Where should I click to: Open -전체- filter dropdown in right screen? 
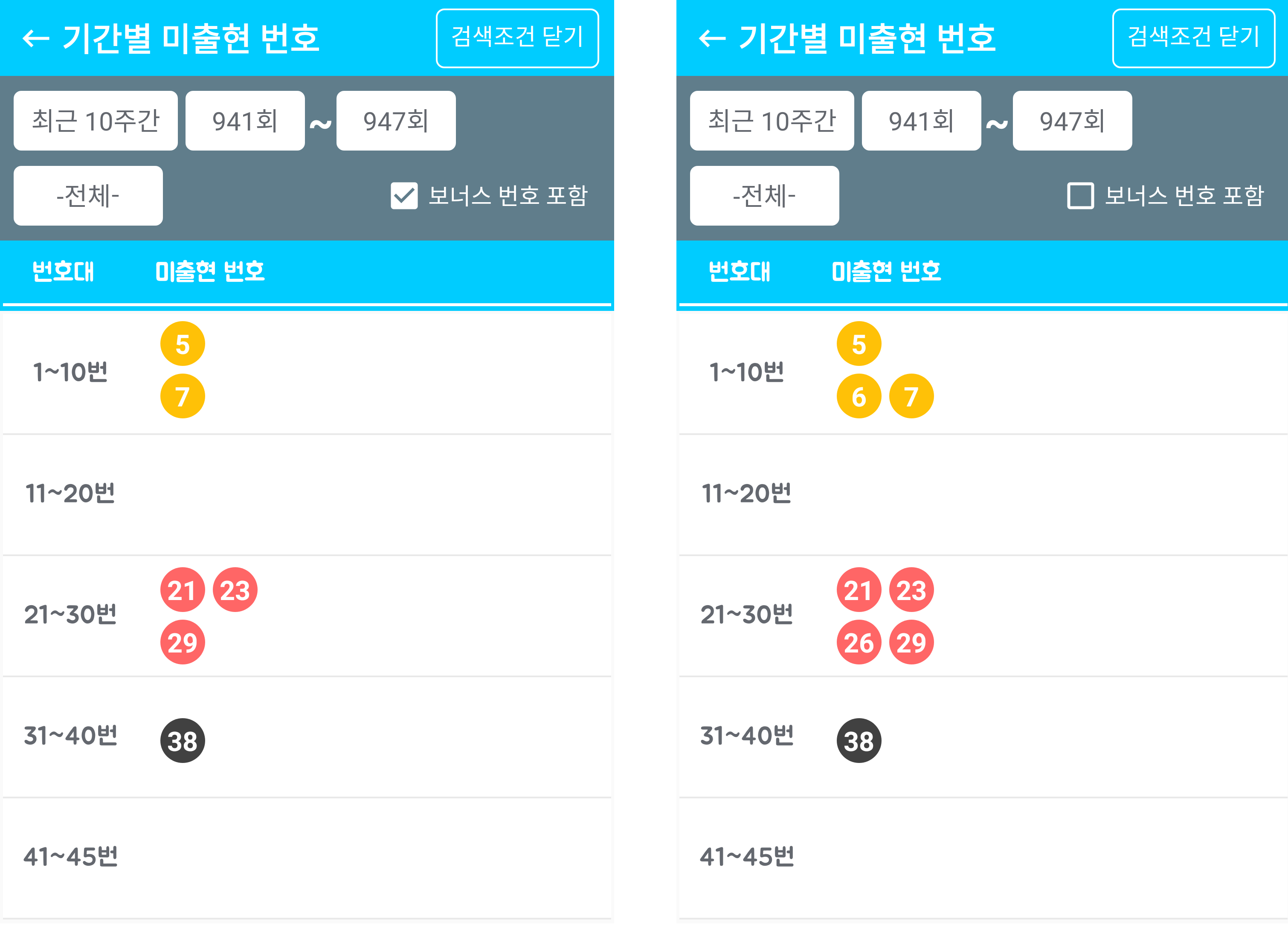pos(764,196)
